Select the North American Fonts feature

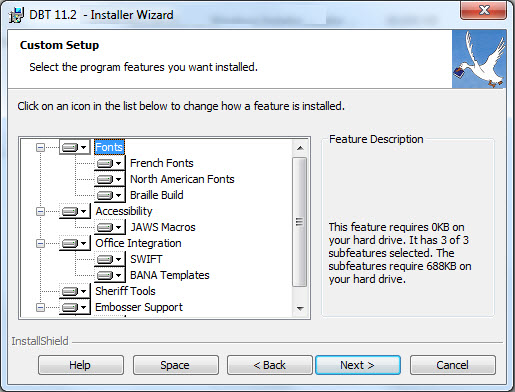[182, 179]
